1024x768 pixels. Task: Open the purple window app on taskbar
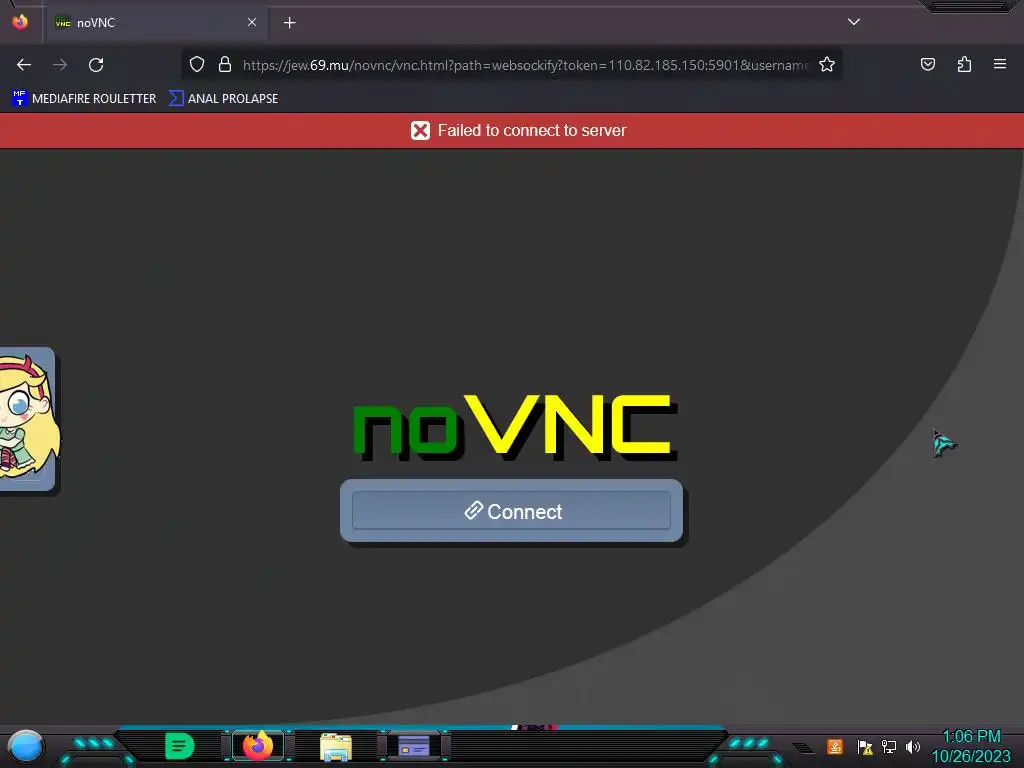coord(414,746)
